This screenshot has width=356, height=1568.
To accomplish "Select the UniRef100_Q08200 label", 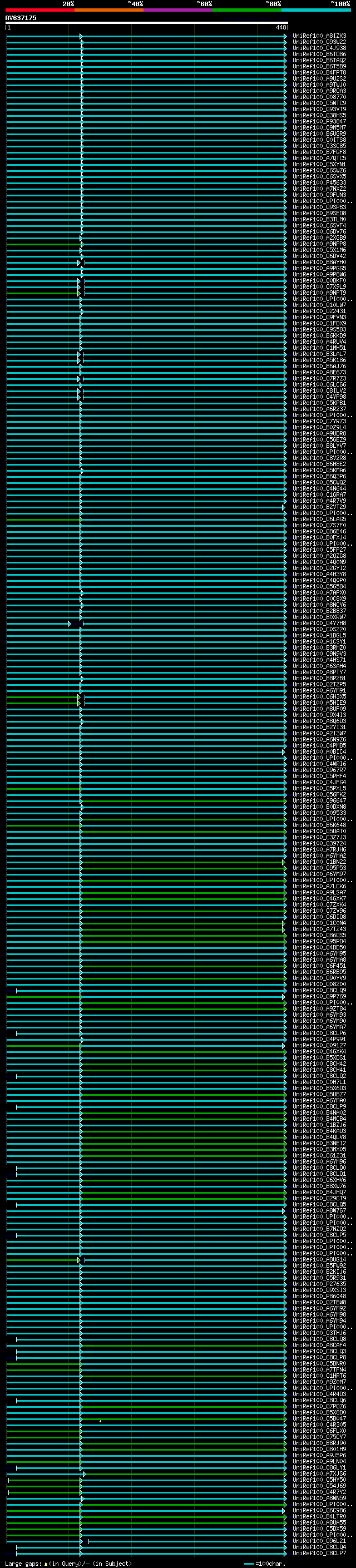I will click(319, 985).
